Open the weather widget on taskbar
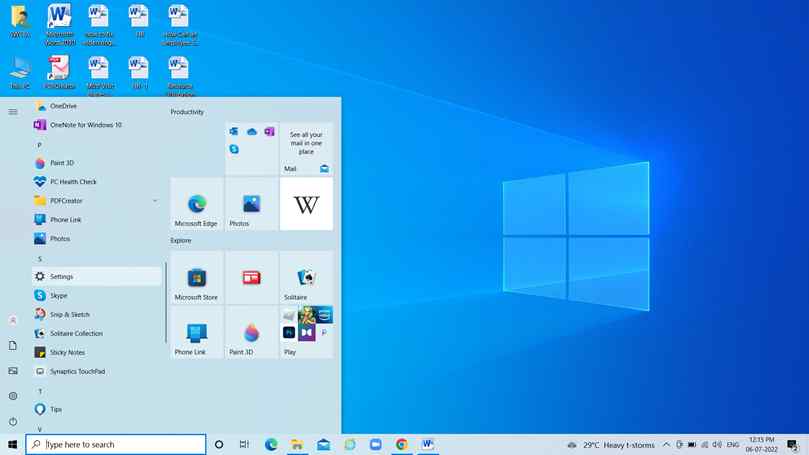Image resolution: width=809 pixels, height=455 pixels. click(611, 445)
